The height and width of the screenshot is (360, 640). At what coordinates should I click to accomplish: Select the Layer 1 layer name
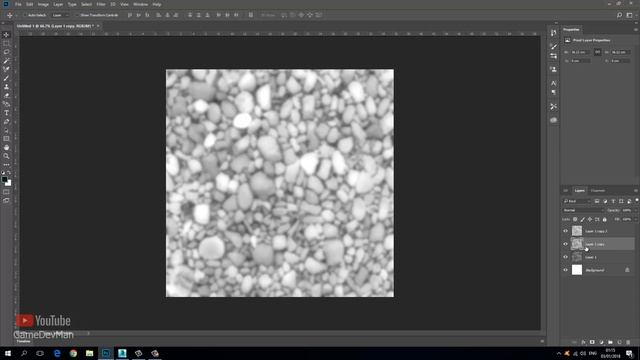pyautogui.click(x=591, y=257)
